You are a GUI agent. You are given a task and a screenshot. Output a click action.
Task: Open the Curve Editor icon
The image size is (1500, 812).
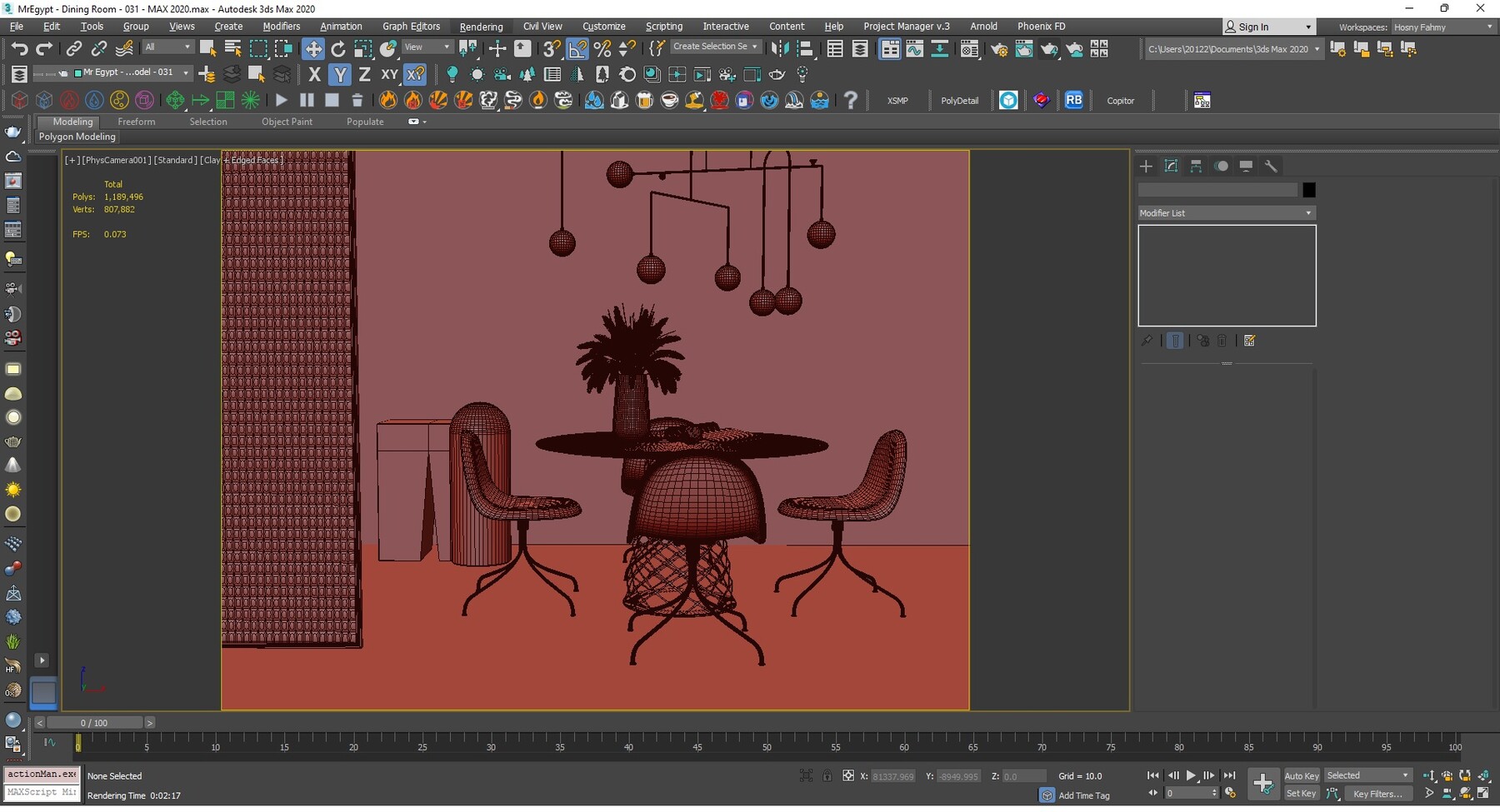(915, 48)
